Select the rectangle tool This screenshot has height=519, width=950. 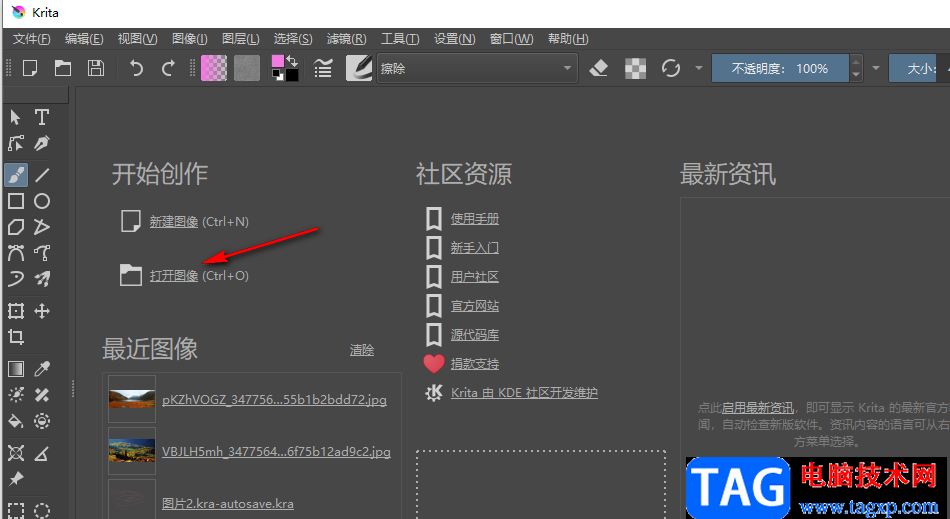coord(16,201)
